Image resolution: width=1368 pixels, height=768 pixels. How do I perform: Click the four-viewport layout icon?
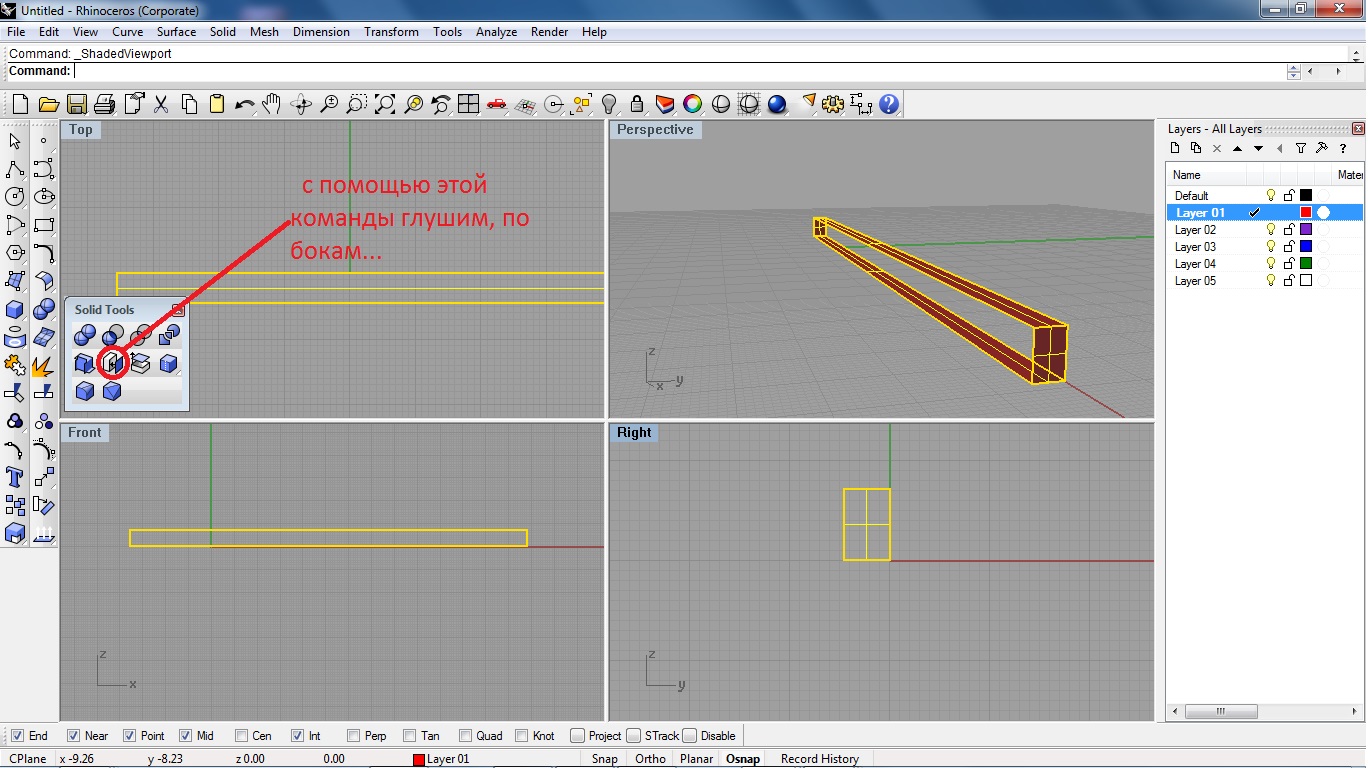[x=468, y=104]
